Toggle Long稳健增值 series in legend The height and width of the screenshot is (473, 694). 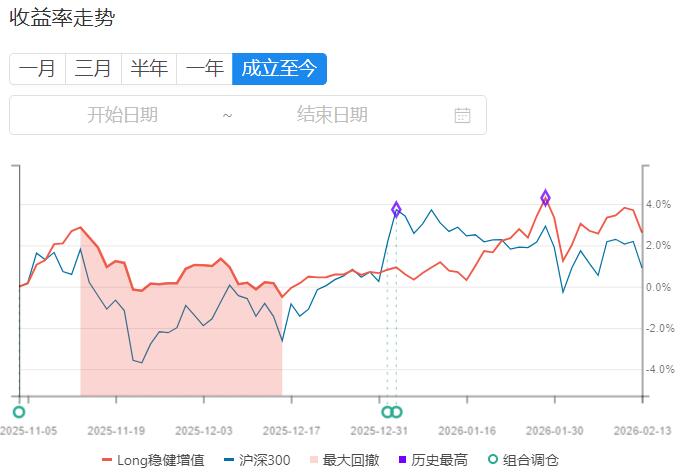coord(153,460)
